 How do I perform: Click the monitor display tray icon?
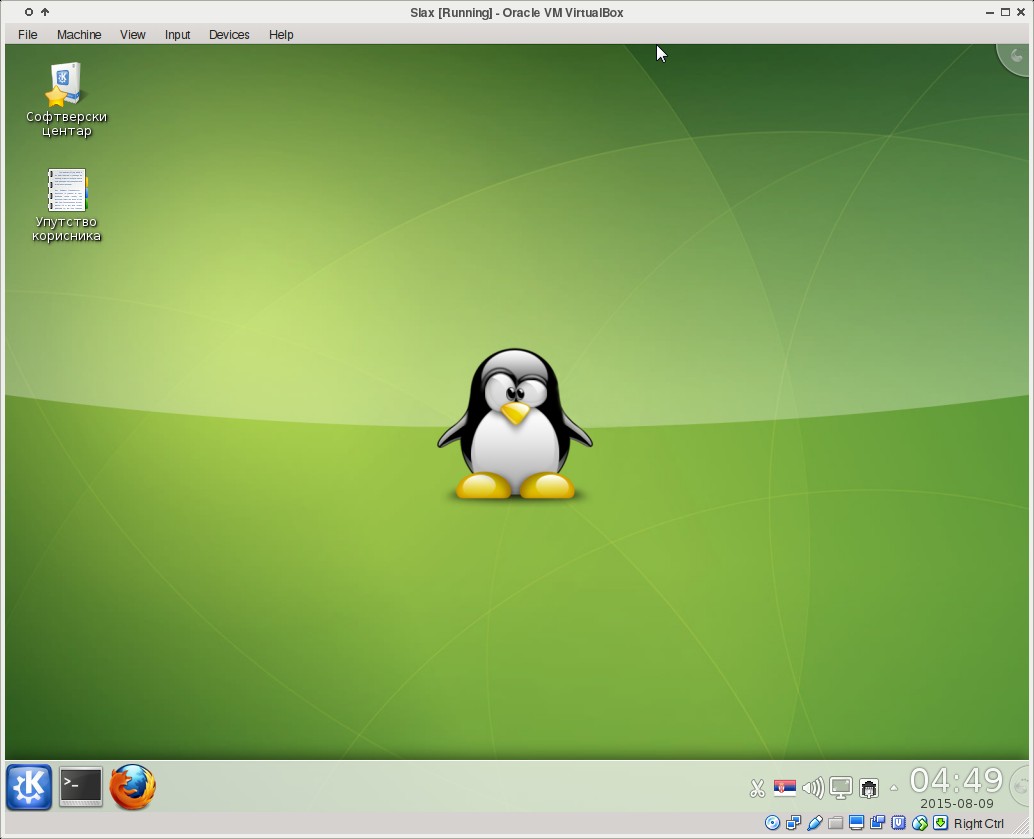[841, 788]
